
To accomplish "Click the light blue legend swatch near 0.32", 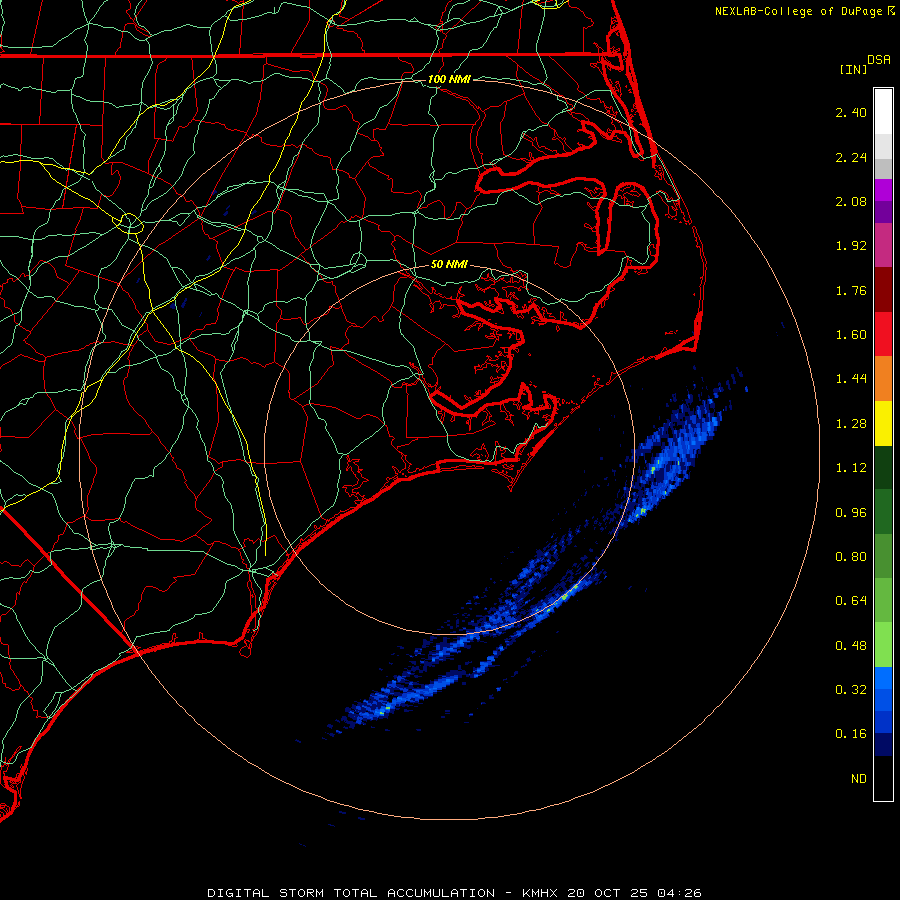I will click(883, 678).
